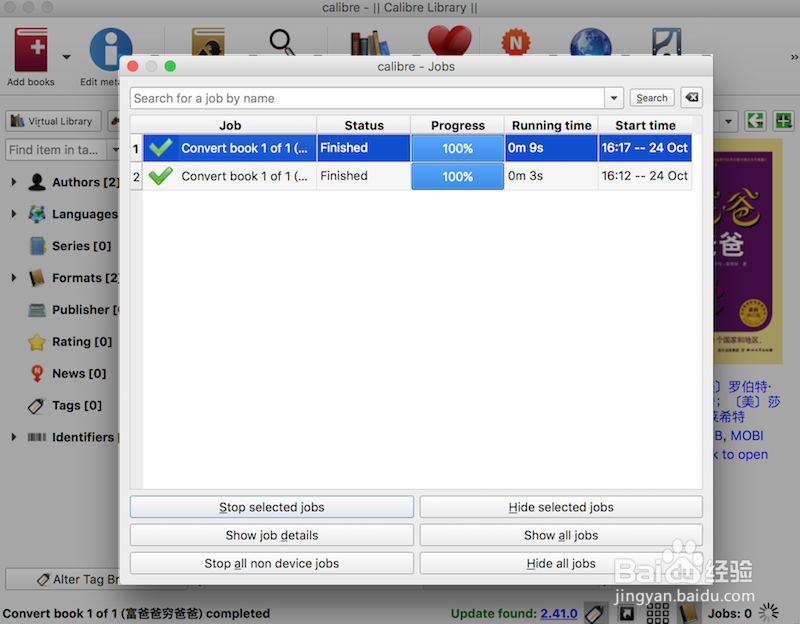Toggle the Tag browser icon in status bar
Screen dimensions: 800x624
(595, 613)
